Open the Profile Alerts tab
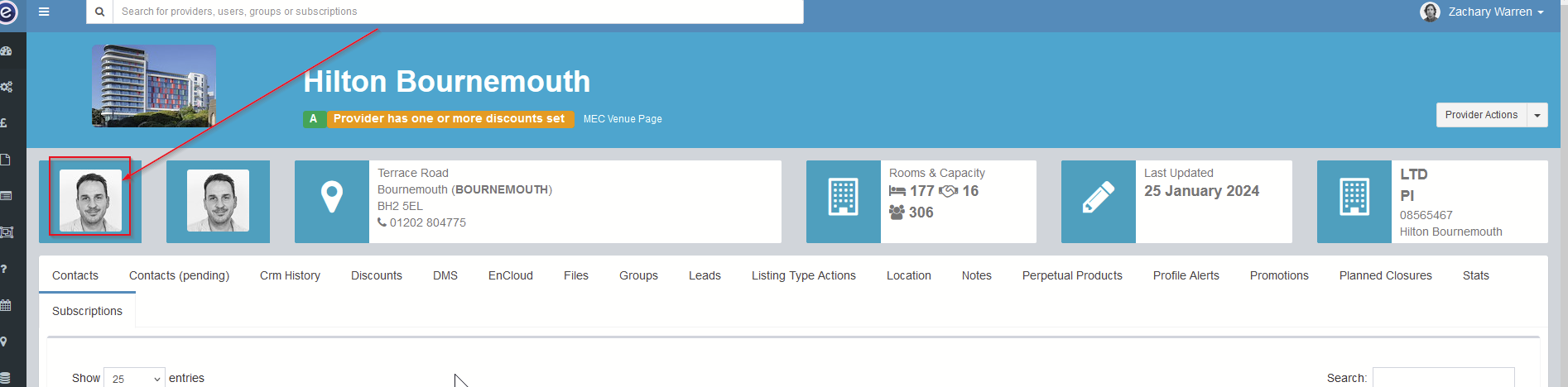 coord(1186,275)
